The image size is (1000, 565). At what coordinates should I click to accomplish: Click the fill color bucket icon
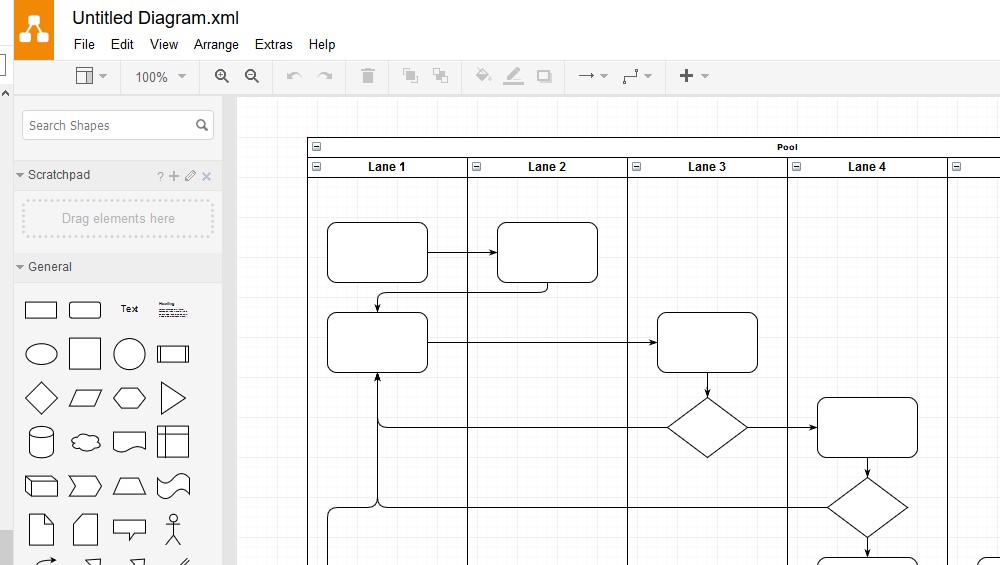pos(483,76)
